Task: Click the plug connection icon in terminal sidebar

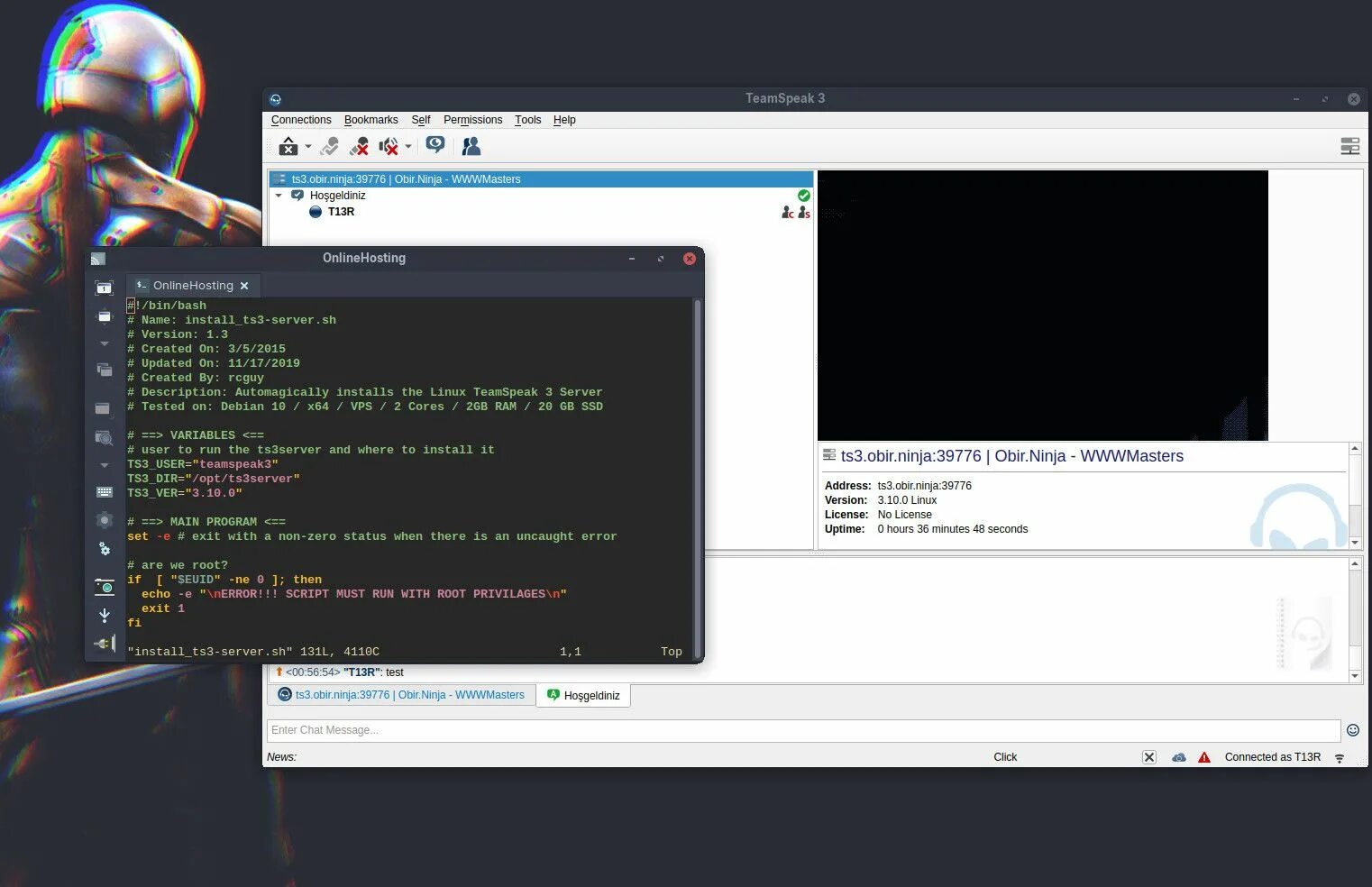Action: [x=105, y=643]
